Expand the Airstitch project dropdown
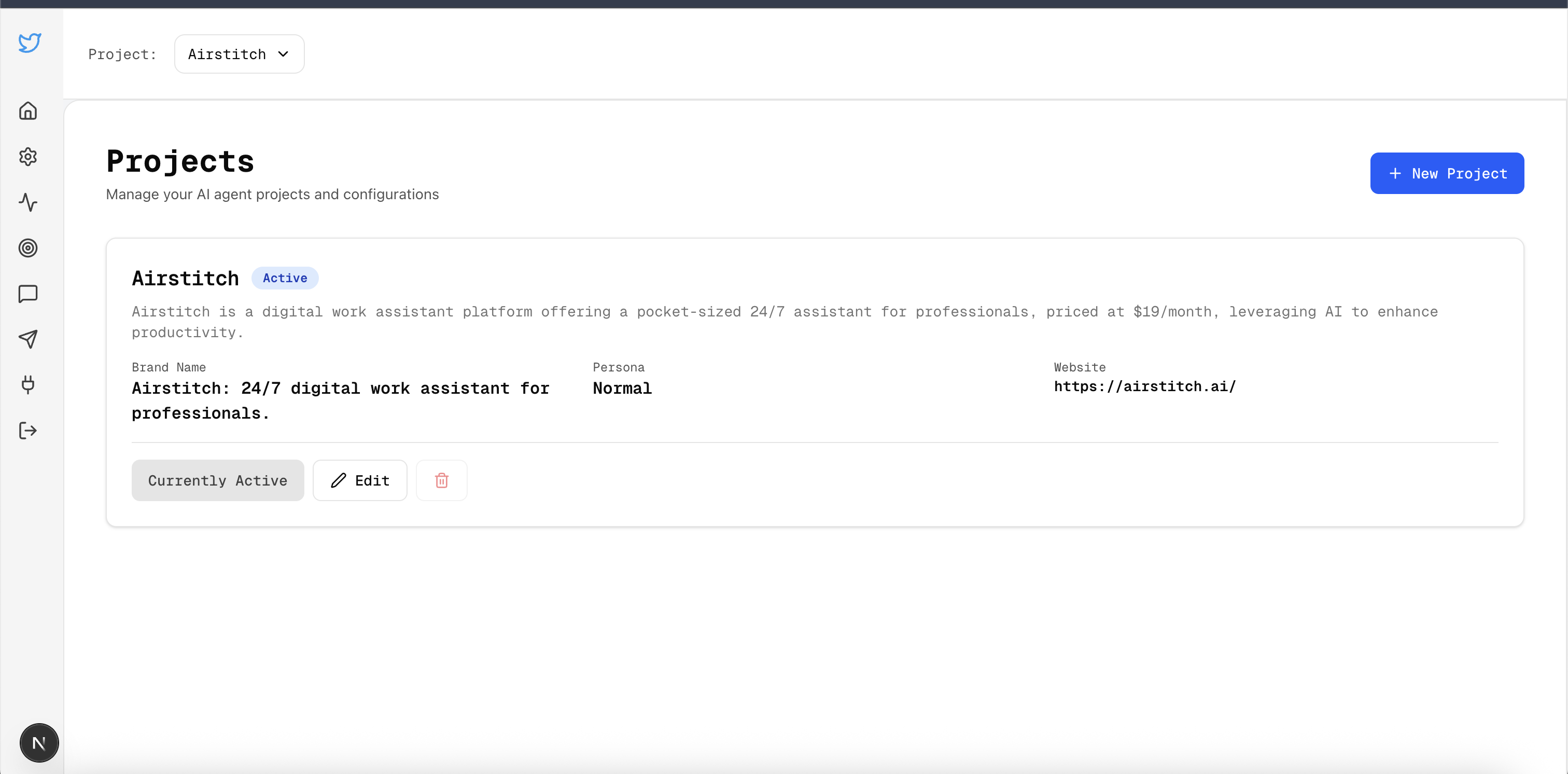Screen dimensions: 1568x774 coord(239,54)
